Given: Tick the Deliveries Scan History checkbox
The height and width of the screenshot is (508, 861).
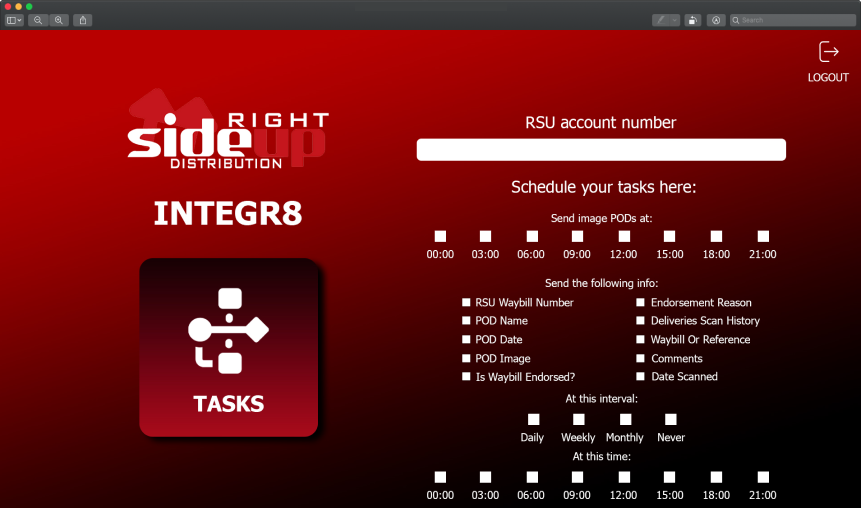Looking at the screenshot, I should (x=640, y=320).
